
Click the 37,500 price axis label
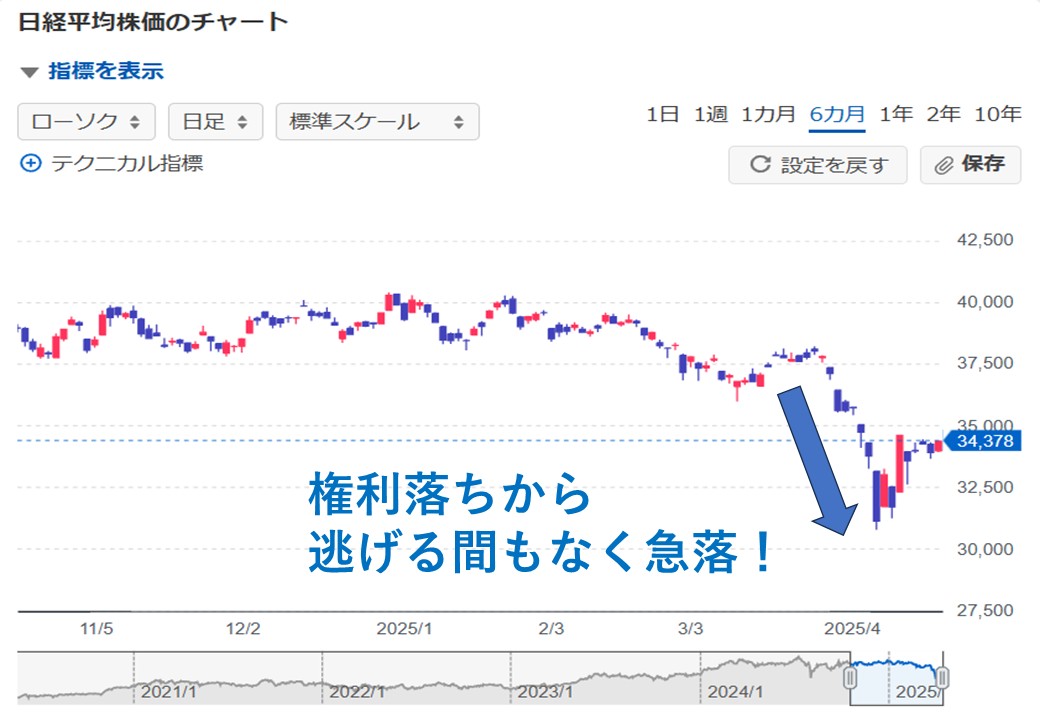(985, 363)
